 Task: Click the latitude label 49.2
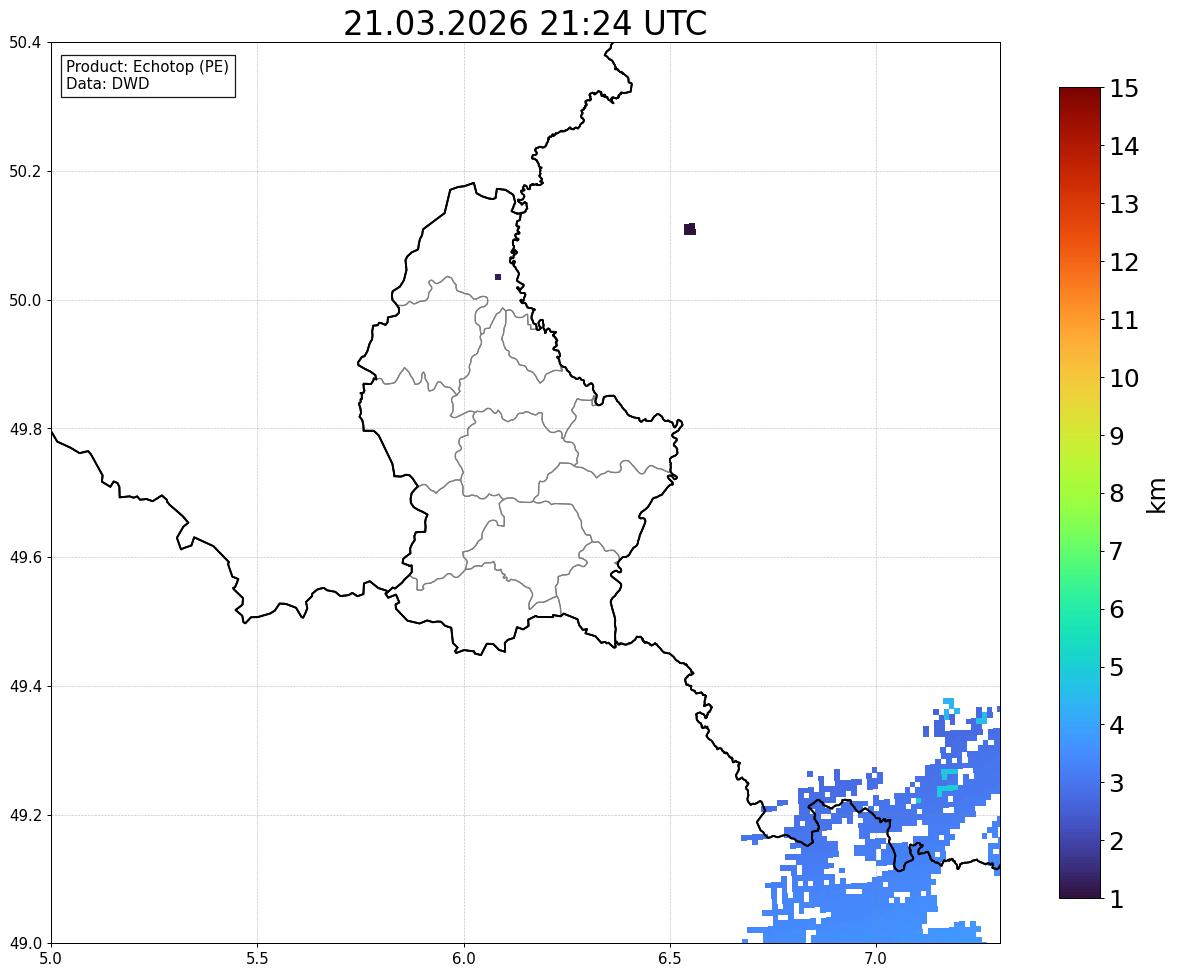(x=25, y=815)
